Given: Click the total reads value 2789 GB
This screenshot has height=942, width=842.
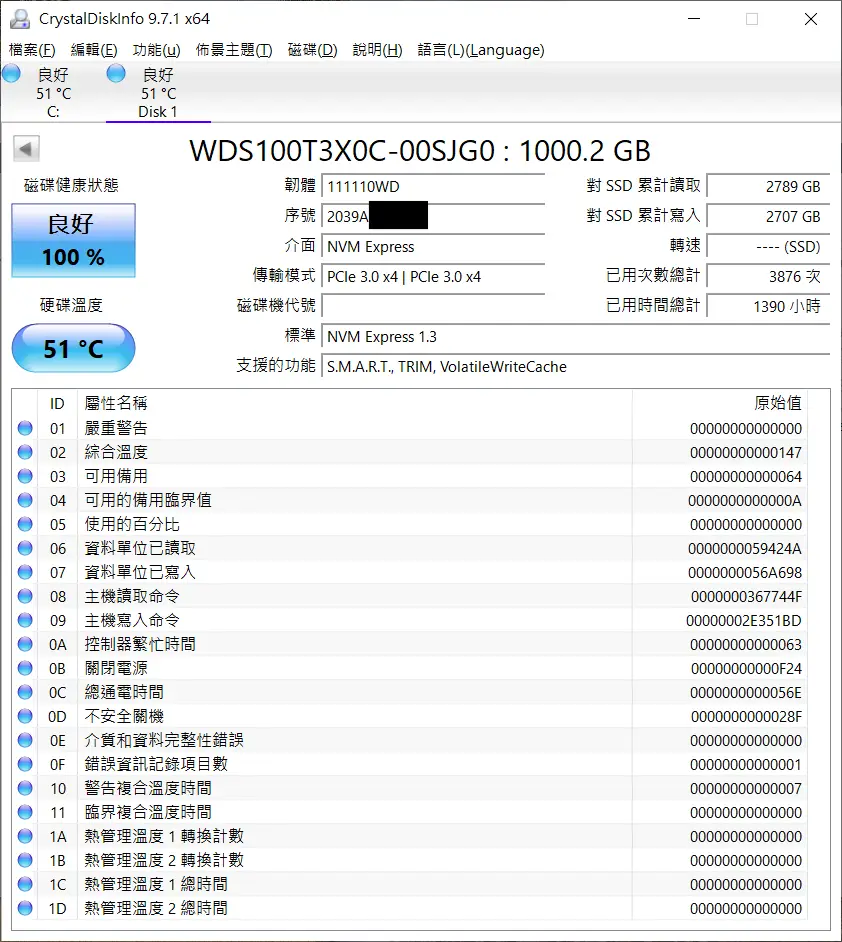Looking at the screenshot, I should 768,186.
